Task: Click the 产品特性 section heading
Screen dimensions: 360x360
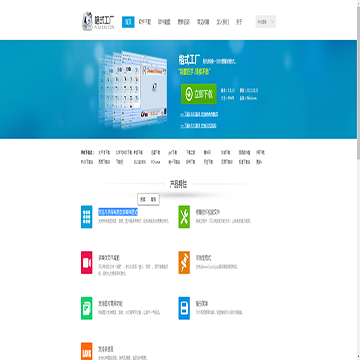Action: (x=178, y=184)
